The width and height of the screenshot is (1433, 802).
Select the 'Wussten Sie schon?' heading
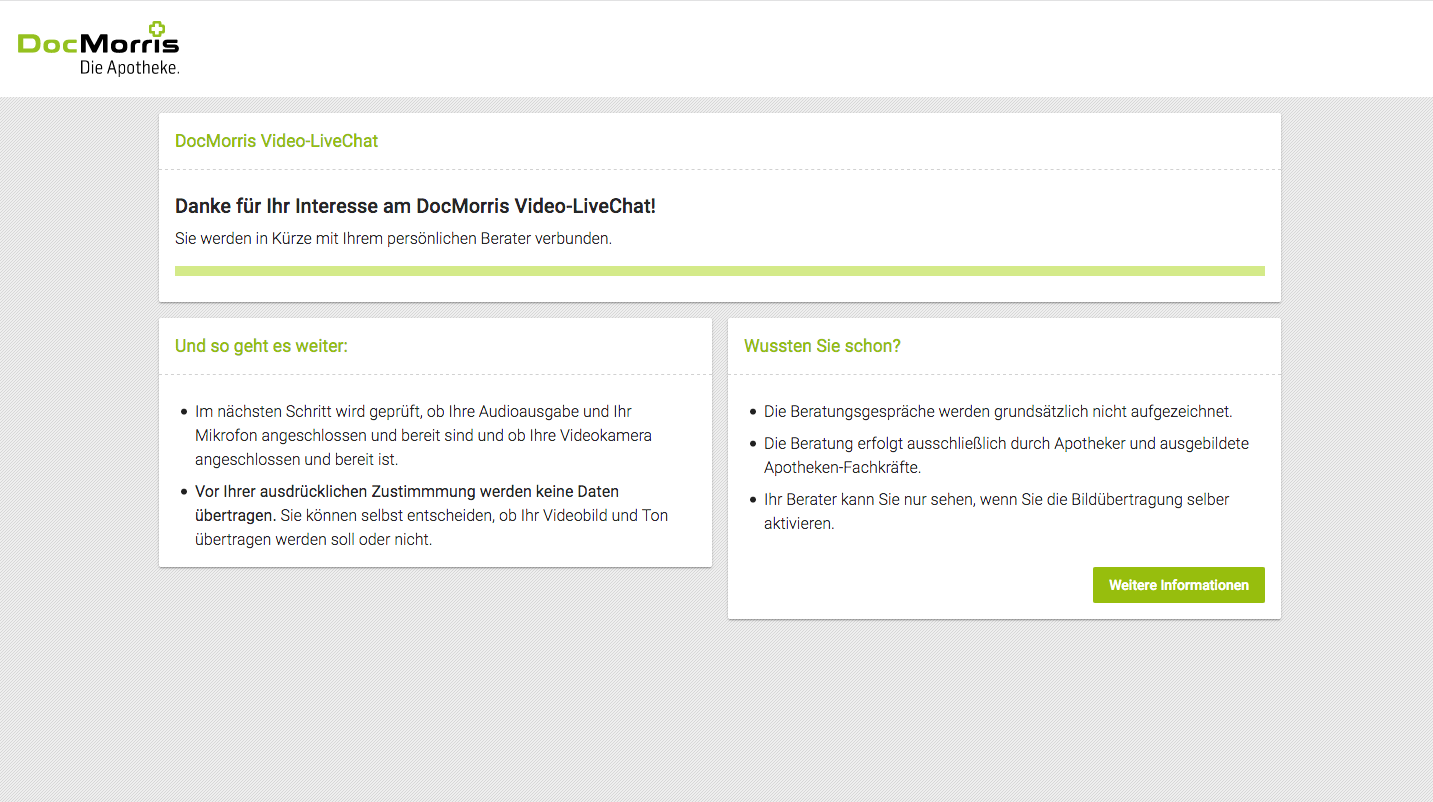[x=822, y=346]
